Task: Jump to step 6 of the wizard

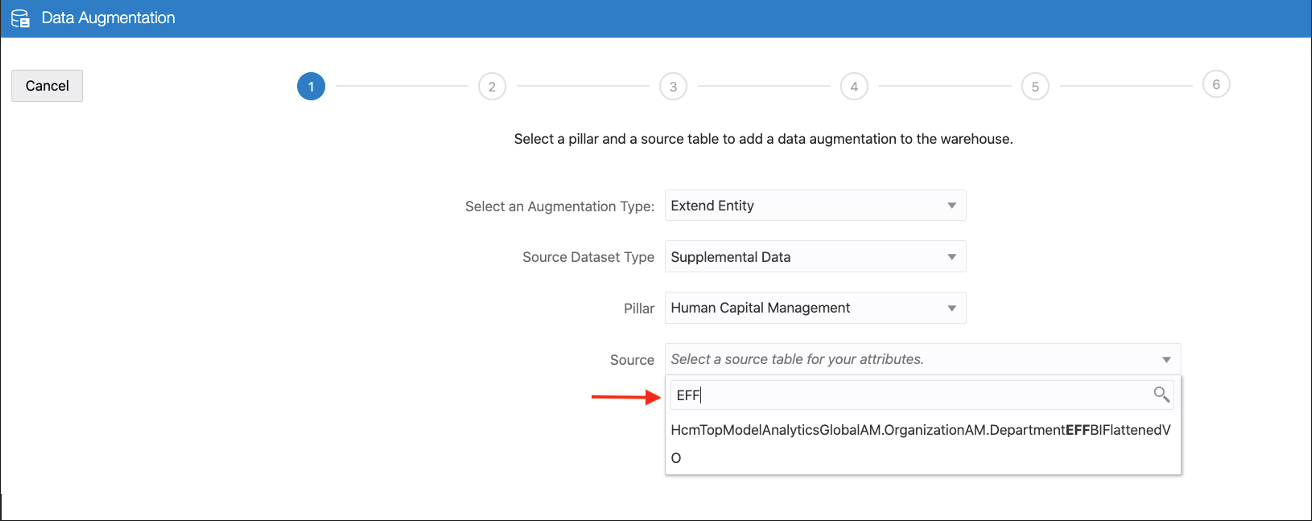Action: [x=1216, y=85]
